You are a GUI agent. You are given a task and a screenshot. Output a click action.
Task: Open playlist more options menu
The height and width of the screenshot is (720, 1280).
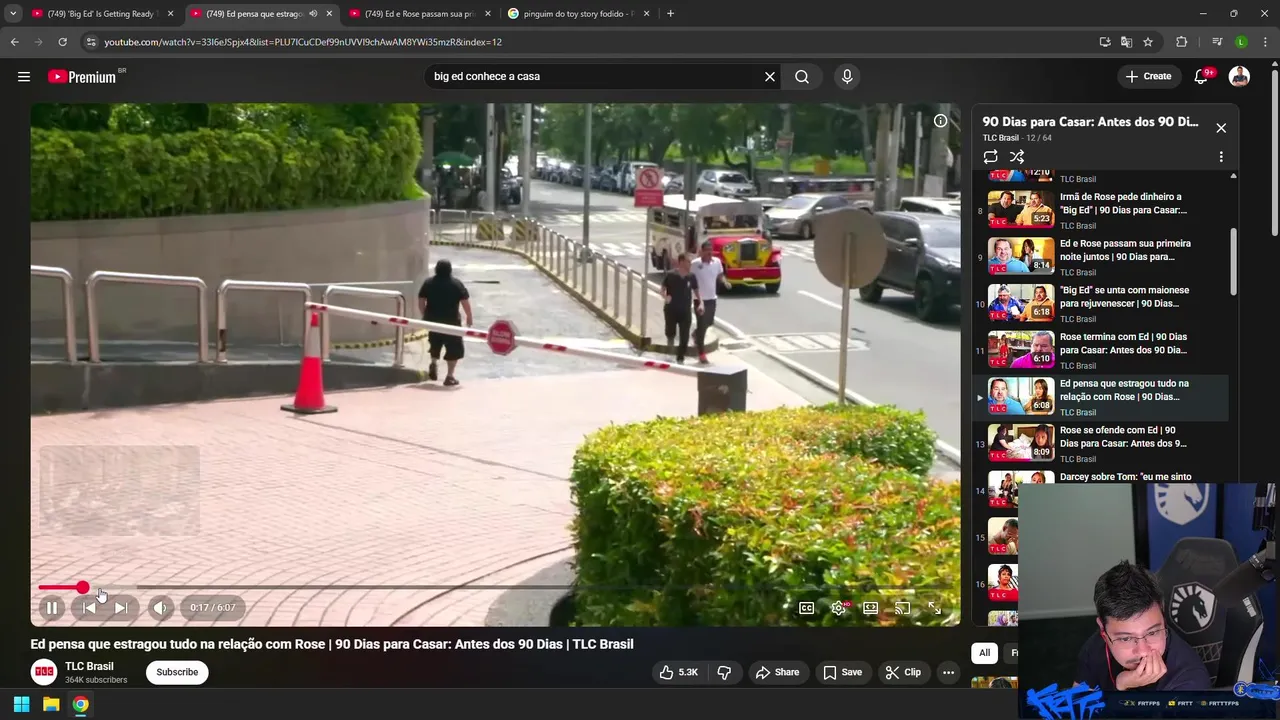1221,157
